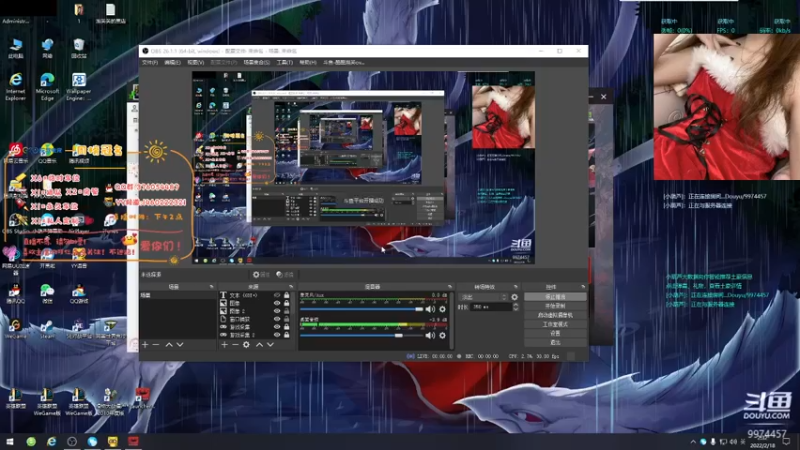Toggle lock on 窗口捕获 source
This screenshot has width=800, height=450.
tap(287, 319)
